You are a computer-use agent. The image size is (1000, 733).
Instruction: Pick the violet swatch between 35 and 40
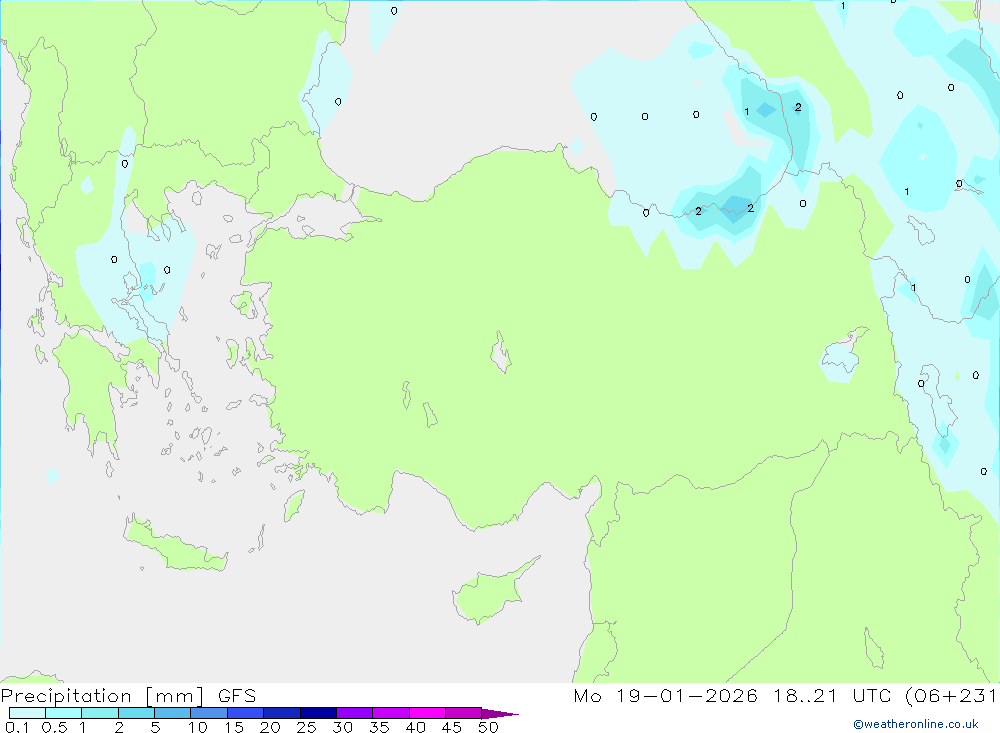click(391, 713)
